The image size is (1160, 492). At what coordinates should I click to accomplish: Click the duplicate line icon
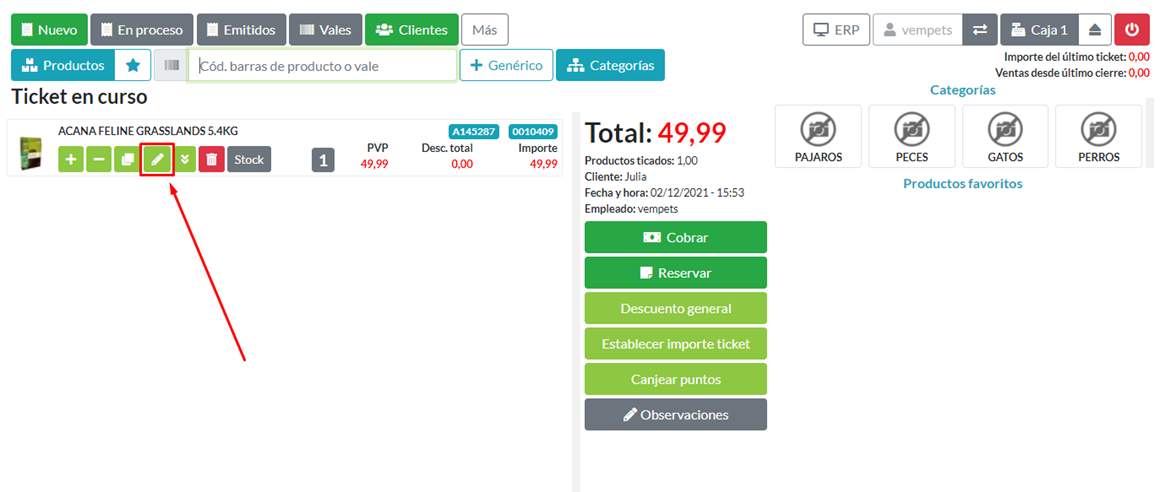127,160
